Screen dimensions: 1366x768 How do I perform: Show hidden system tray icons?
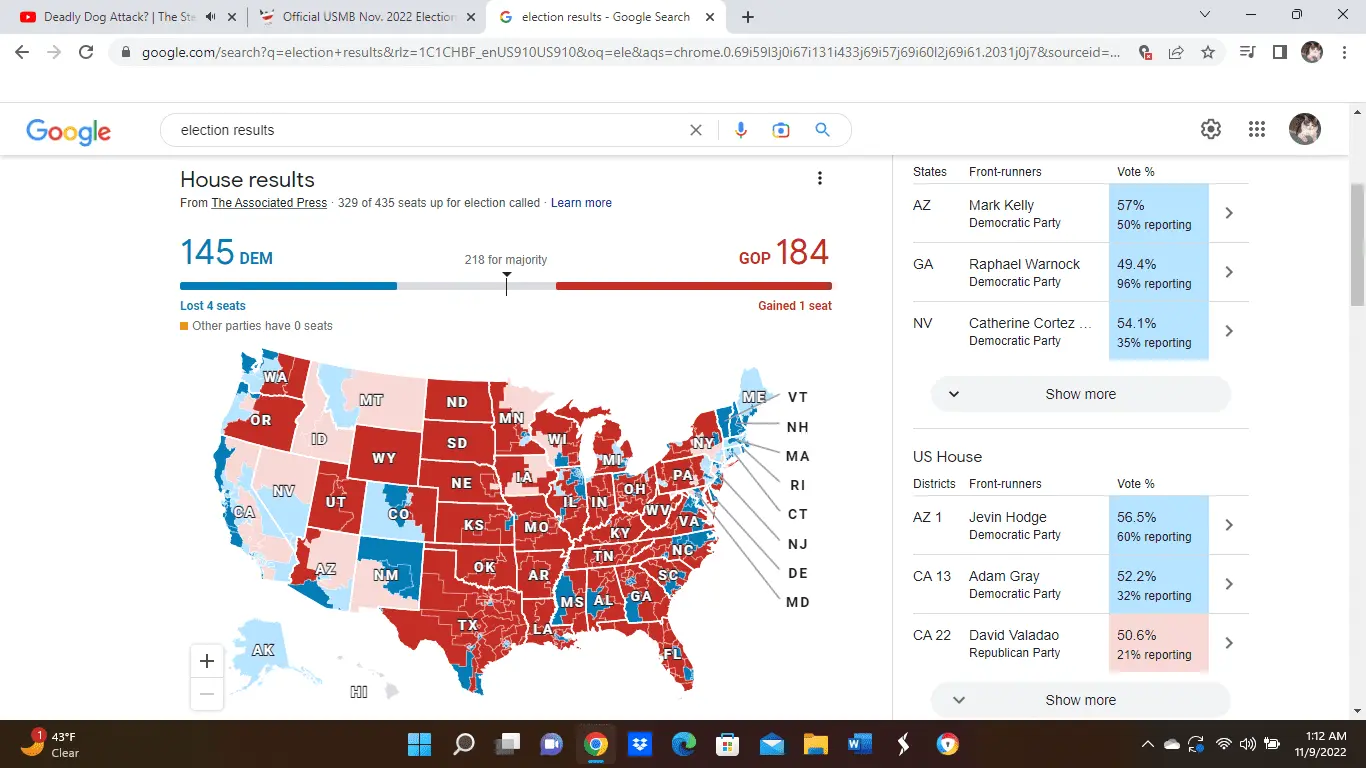1147,744
